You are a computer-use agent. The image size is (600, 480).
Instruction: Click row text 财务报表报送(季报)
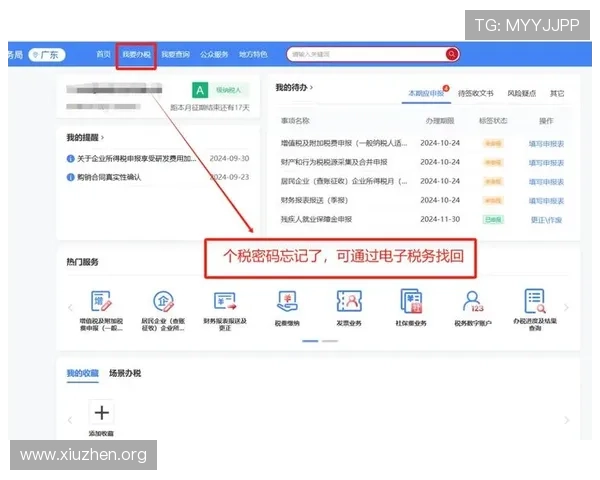(x=314, y=200)
